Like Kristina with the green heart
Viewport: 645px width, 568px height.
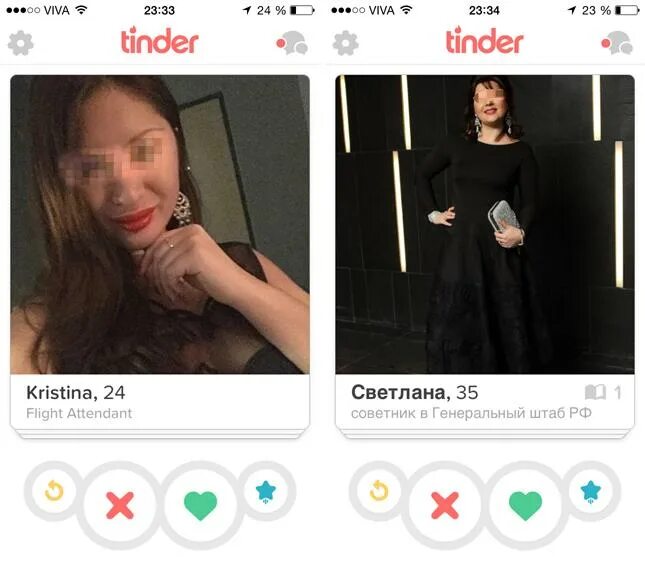coord(200,505)
